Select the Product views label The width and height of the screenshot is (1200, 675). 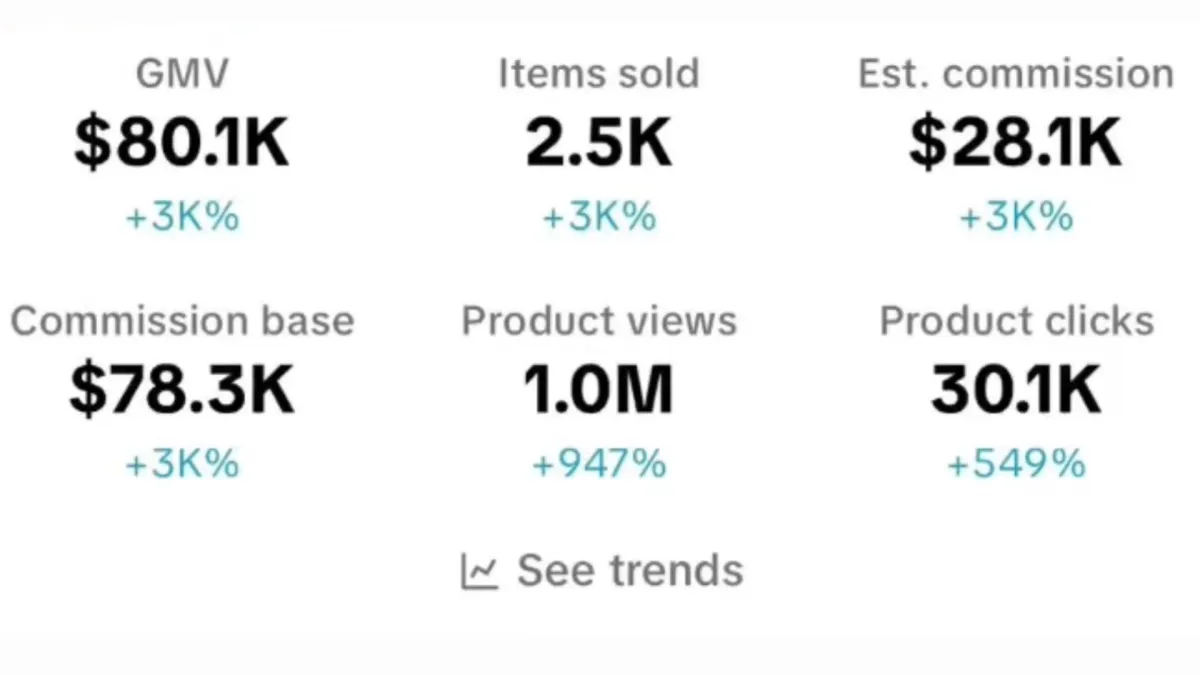[599, 321]
